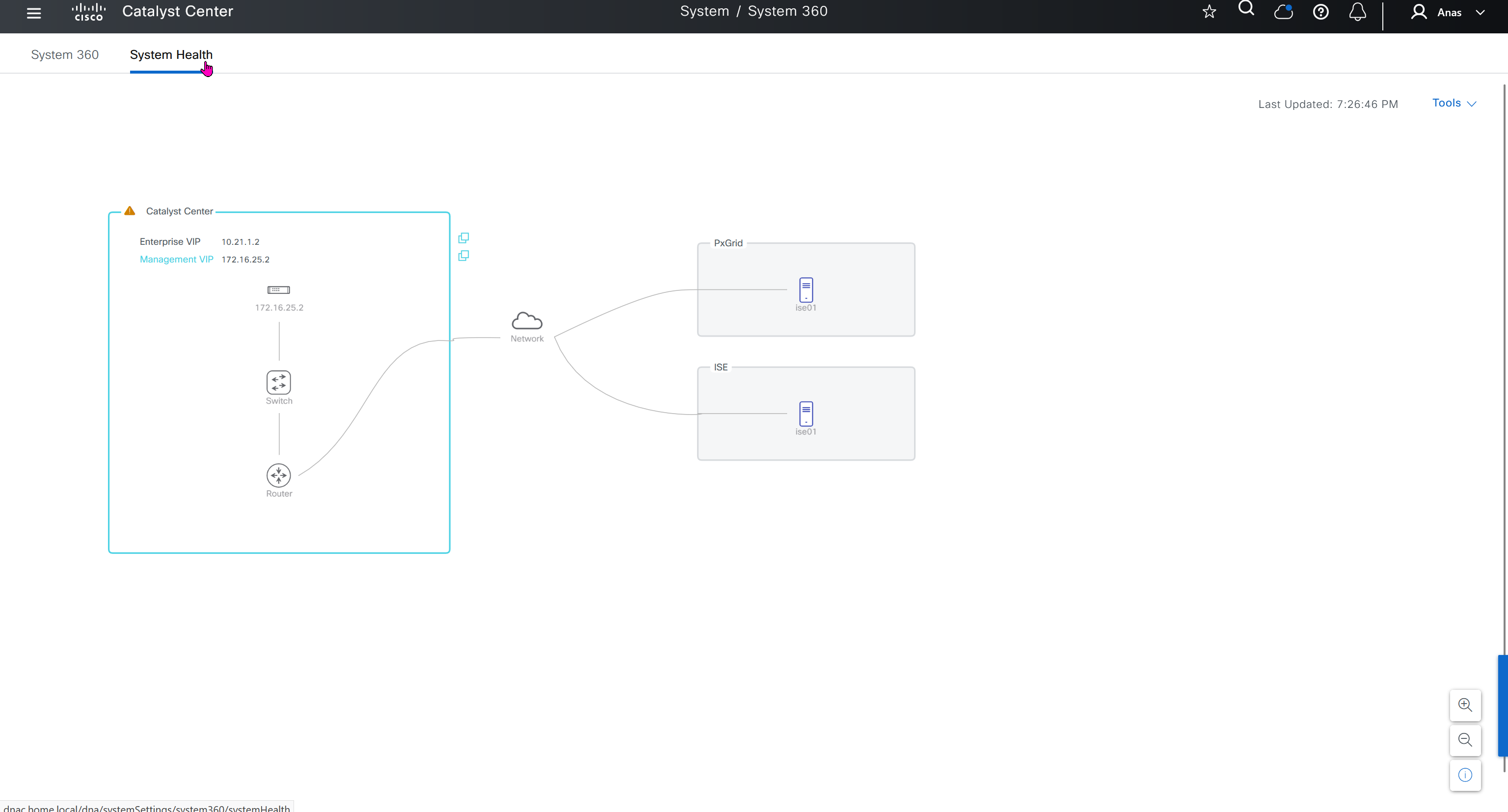
Task: Open the notifications bell
Action: click(1357, 12)
